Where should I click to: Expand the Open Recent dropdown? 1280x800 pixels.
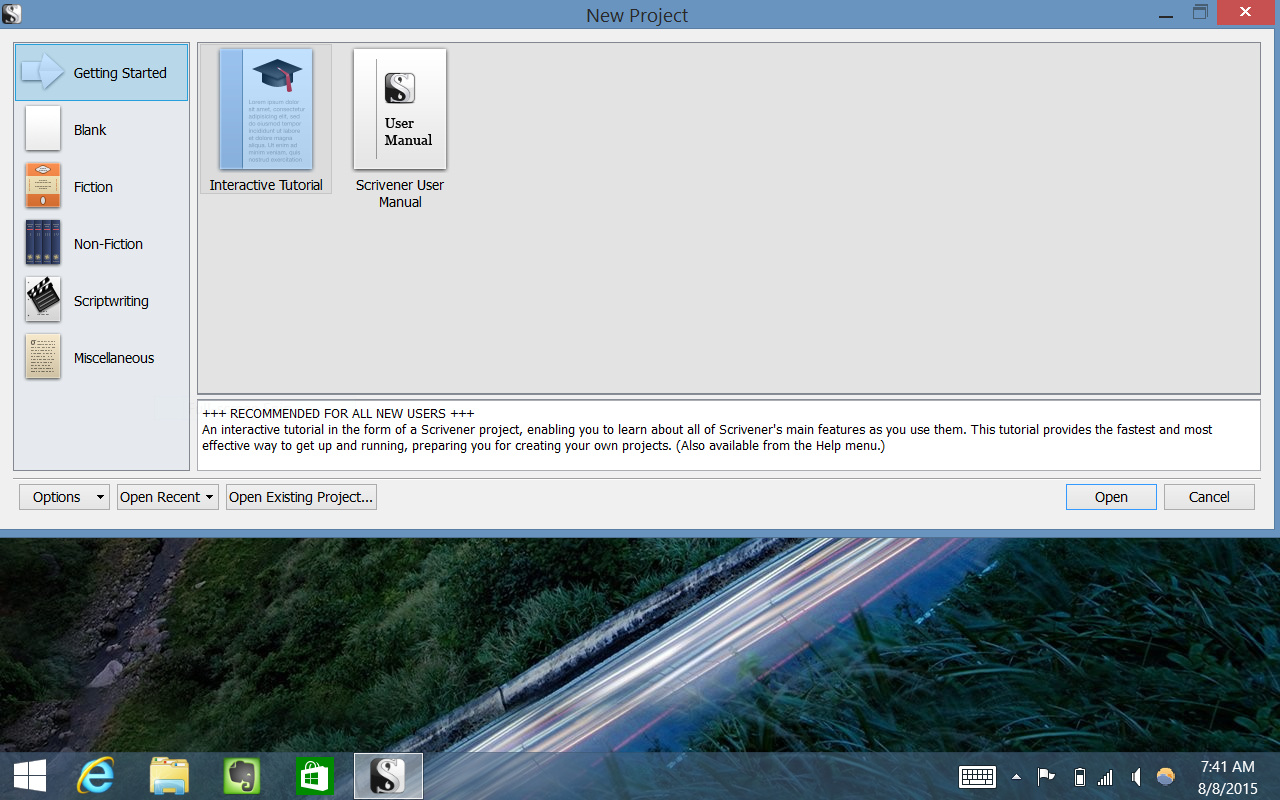tap(167, 497)
